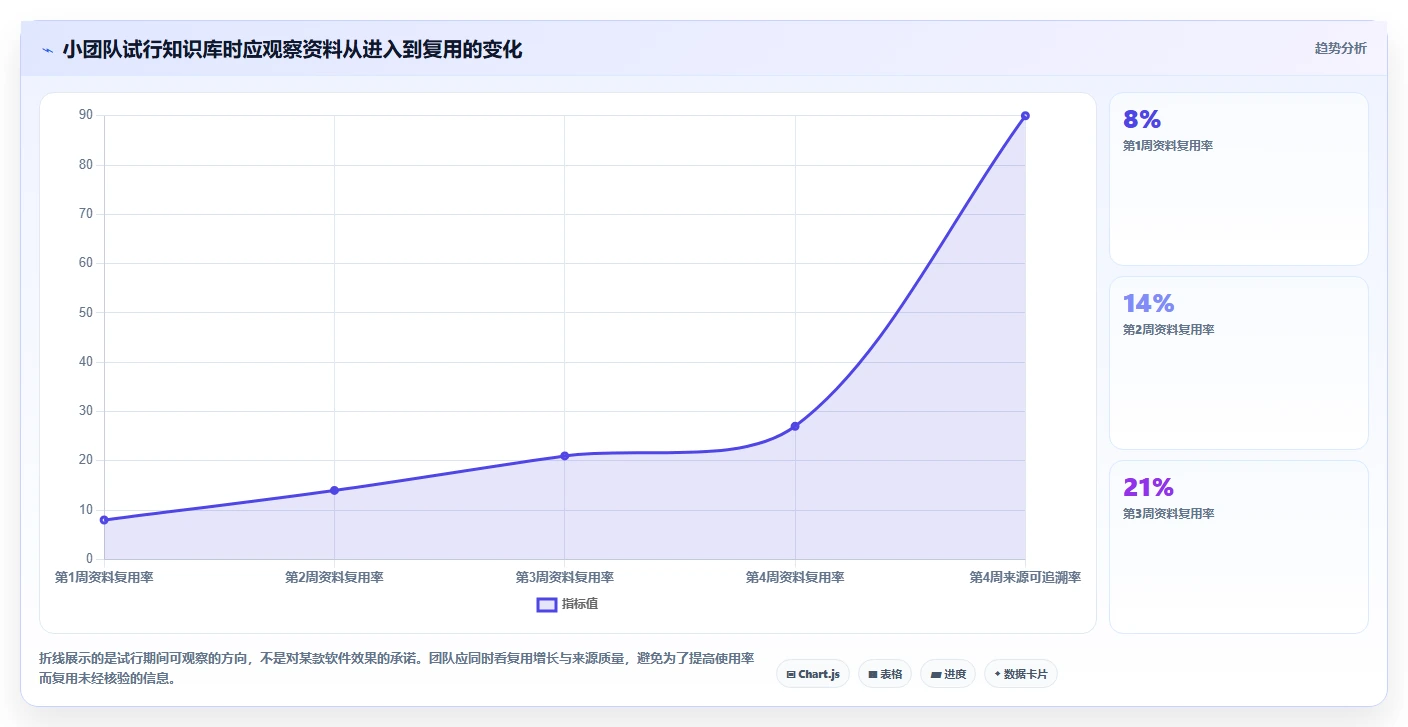Select the 进度 tag chip
The height and width of the screenshot is (727, 1408).
click(x=948, y=674)
